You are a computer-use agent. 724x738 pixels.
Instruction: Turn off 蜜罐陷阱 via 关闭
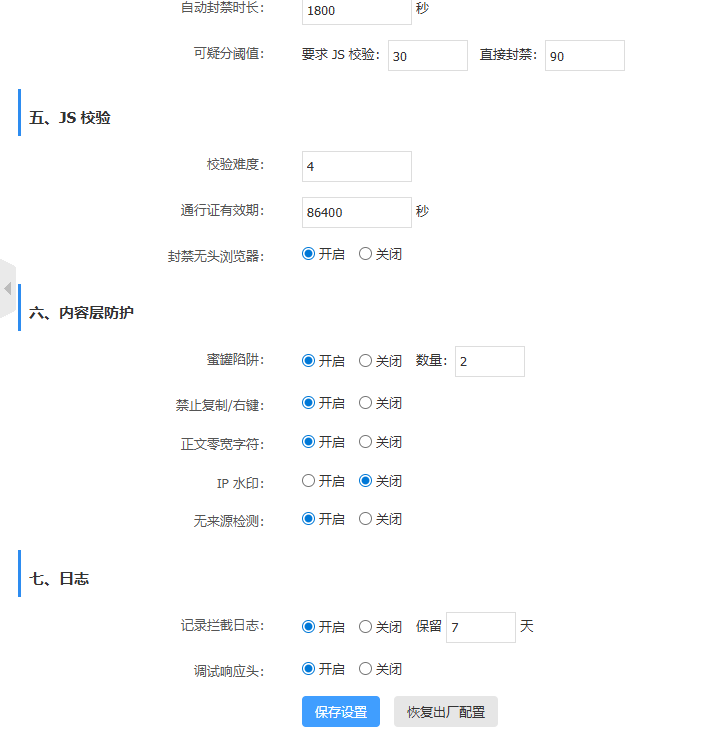coord(365,361)
